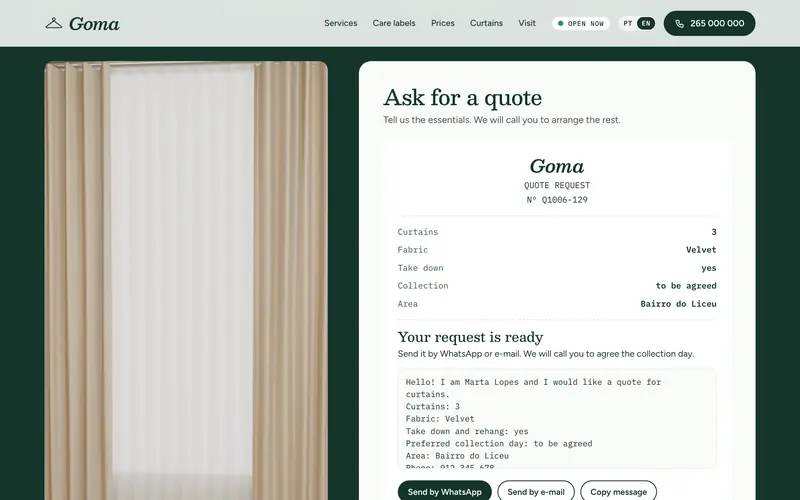
Task: Click the Goma brand name in header
Action: coord(94,23)
